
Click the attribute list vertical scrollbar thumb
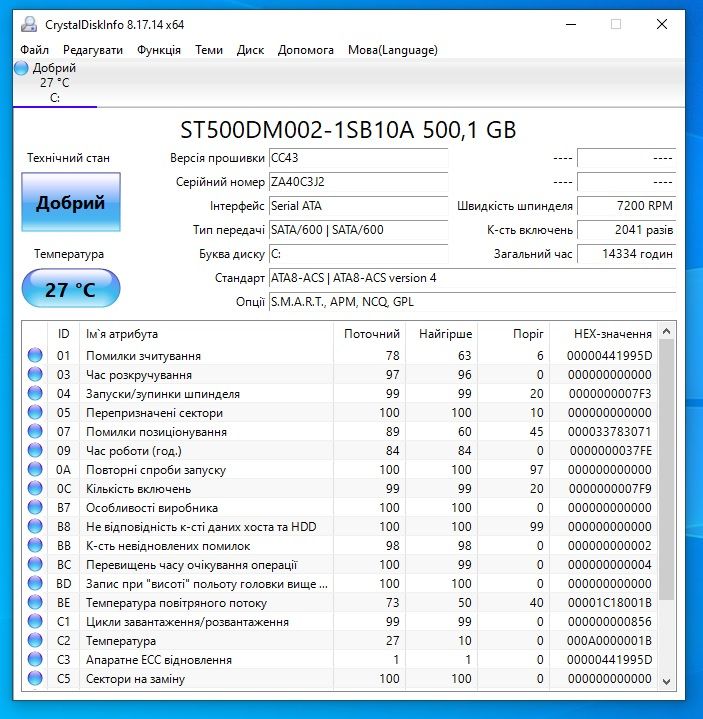click(667, 470)
